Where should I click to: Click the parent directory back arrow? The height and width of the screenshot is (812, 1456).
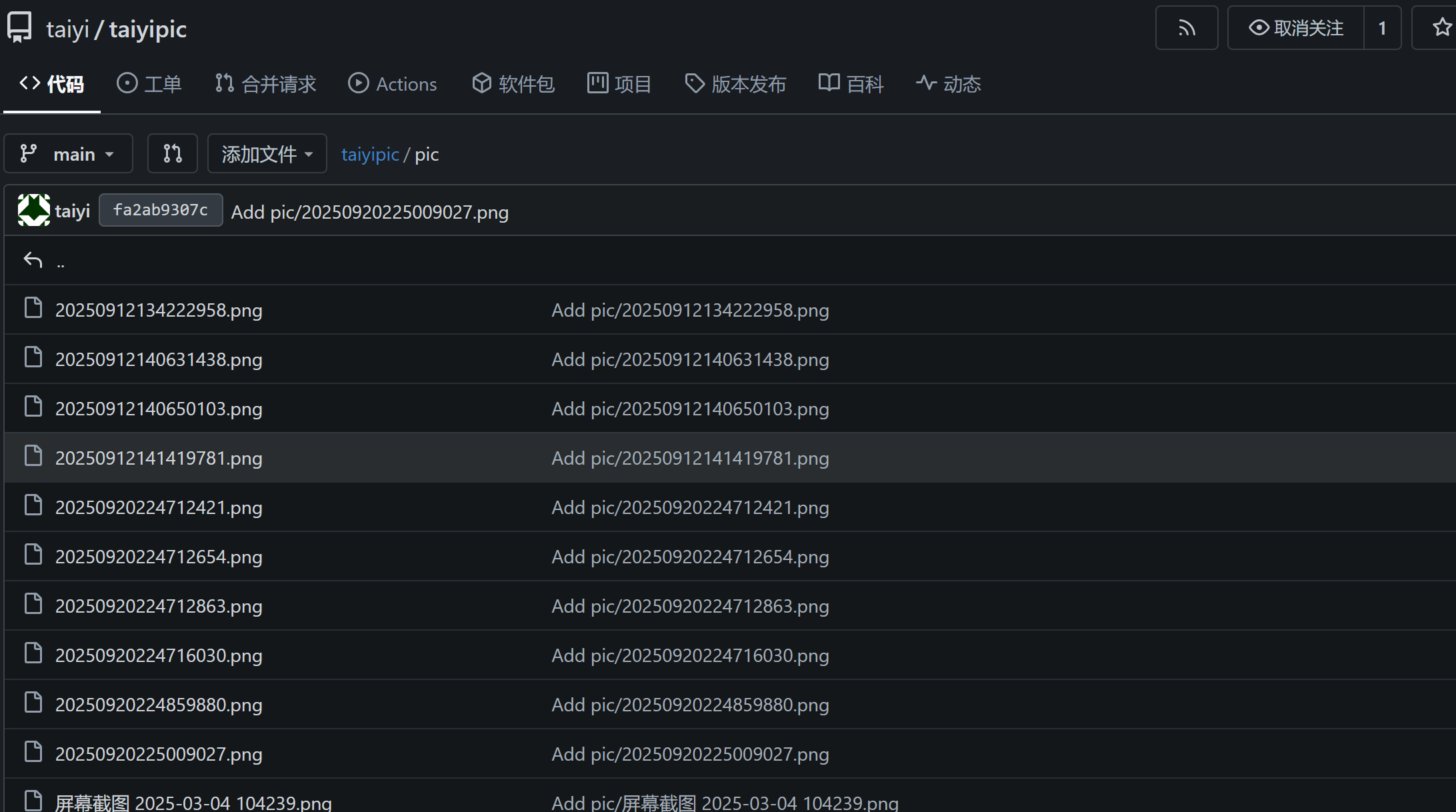[33, 260]
